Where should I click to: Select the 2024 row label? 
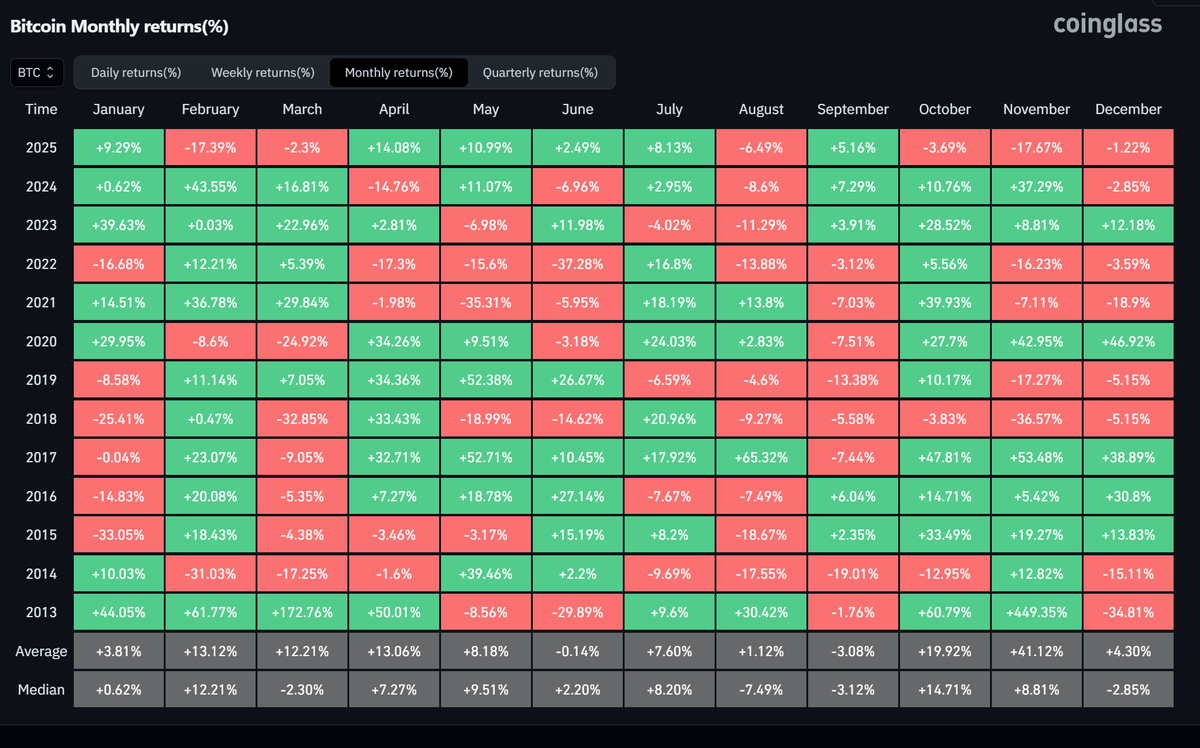(x=41, y=187)
